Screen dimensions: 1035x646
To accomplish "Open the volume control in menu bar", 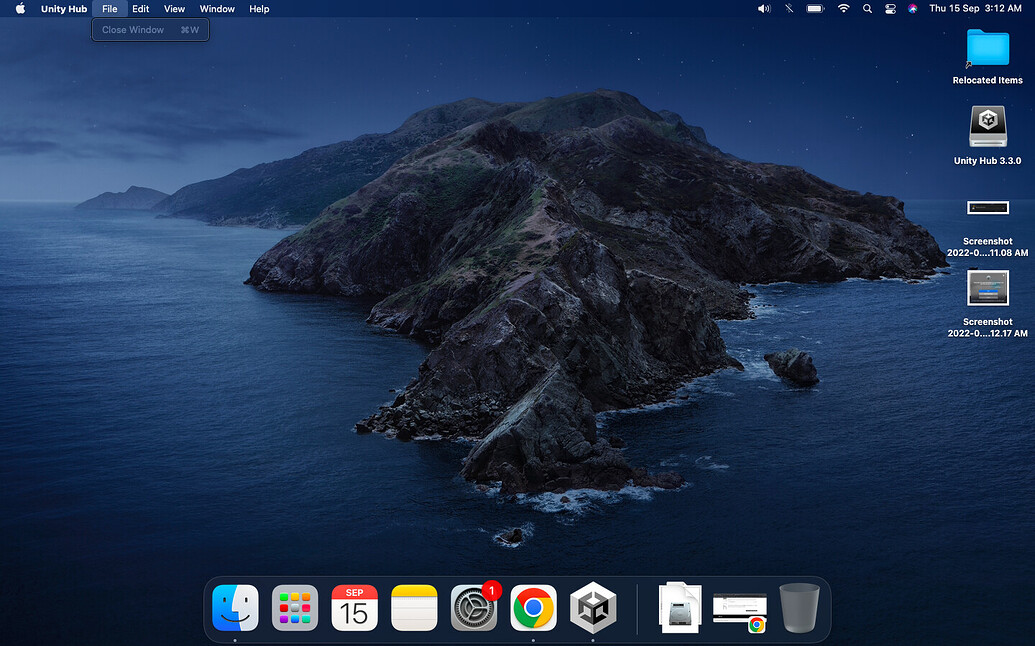I will tap(764, 9).
